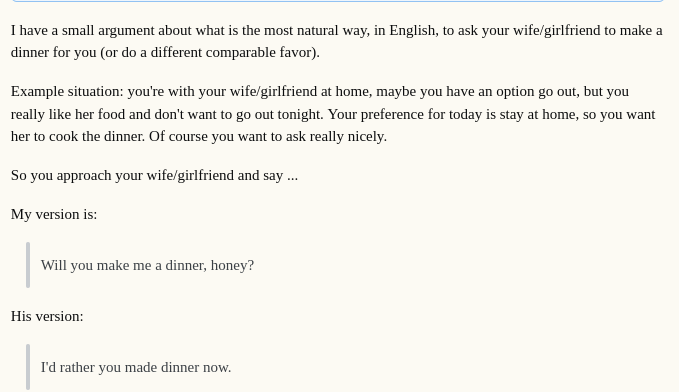The height and width of the screenshot is (392, 679).
Task: Click the line containing 'don't want to go out tonight'
Action: tap(333, 114)
